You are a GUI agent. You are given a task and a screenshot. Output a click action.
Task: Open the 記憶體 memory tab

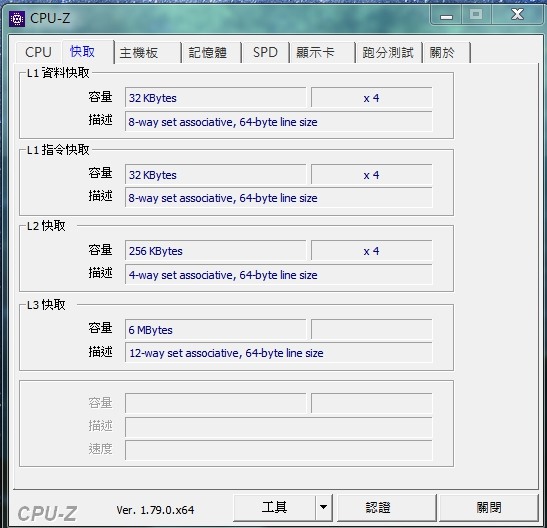point(211,53)
